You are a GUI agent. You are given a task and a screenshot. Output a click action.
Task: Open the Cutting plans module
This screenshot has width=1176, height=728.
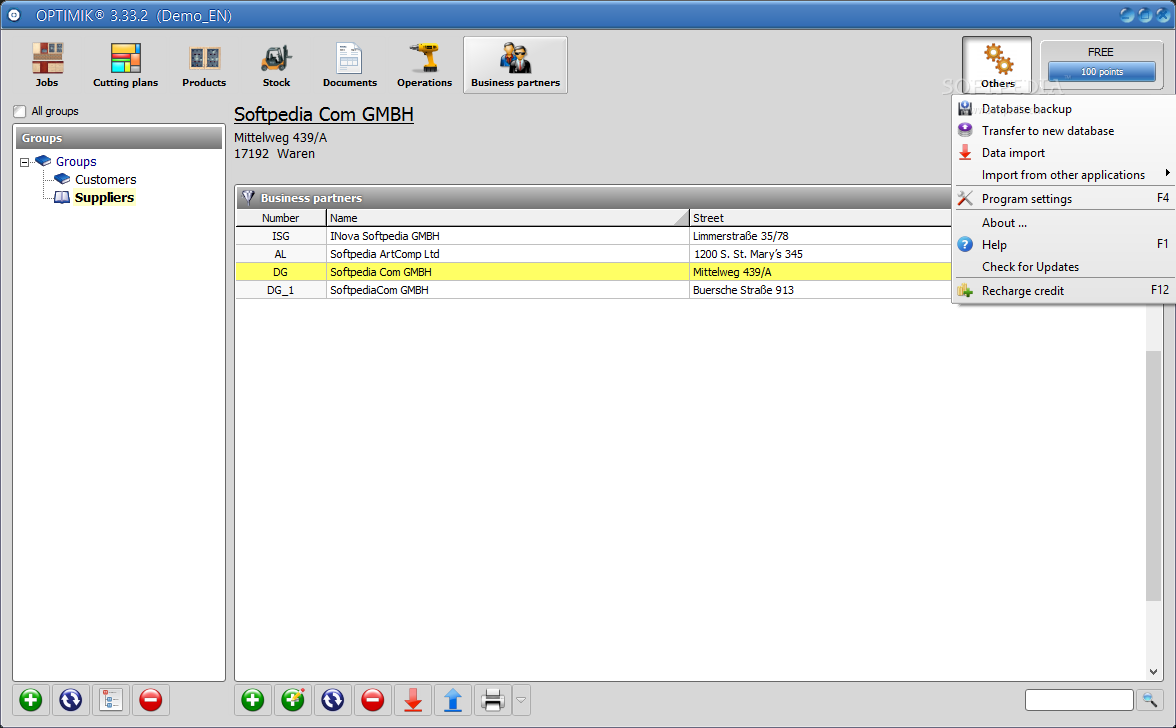tap(125, 65)
